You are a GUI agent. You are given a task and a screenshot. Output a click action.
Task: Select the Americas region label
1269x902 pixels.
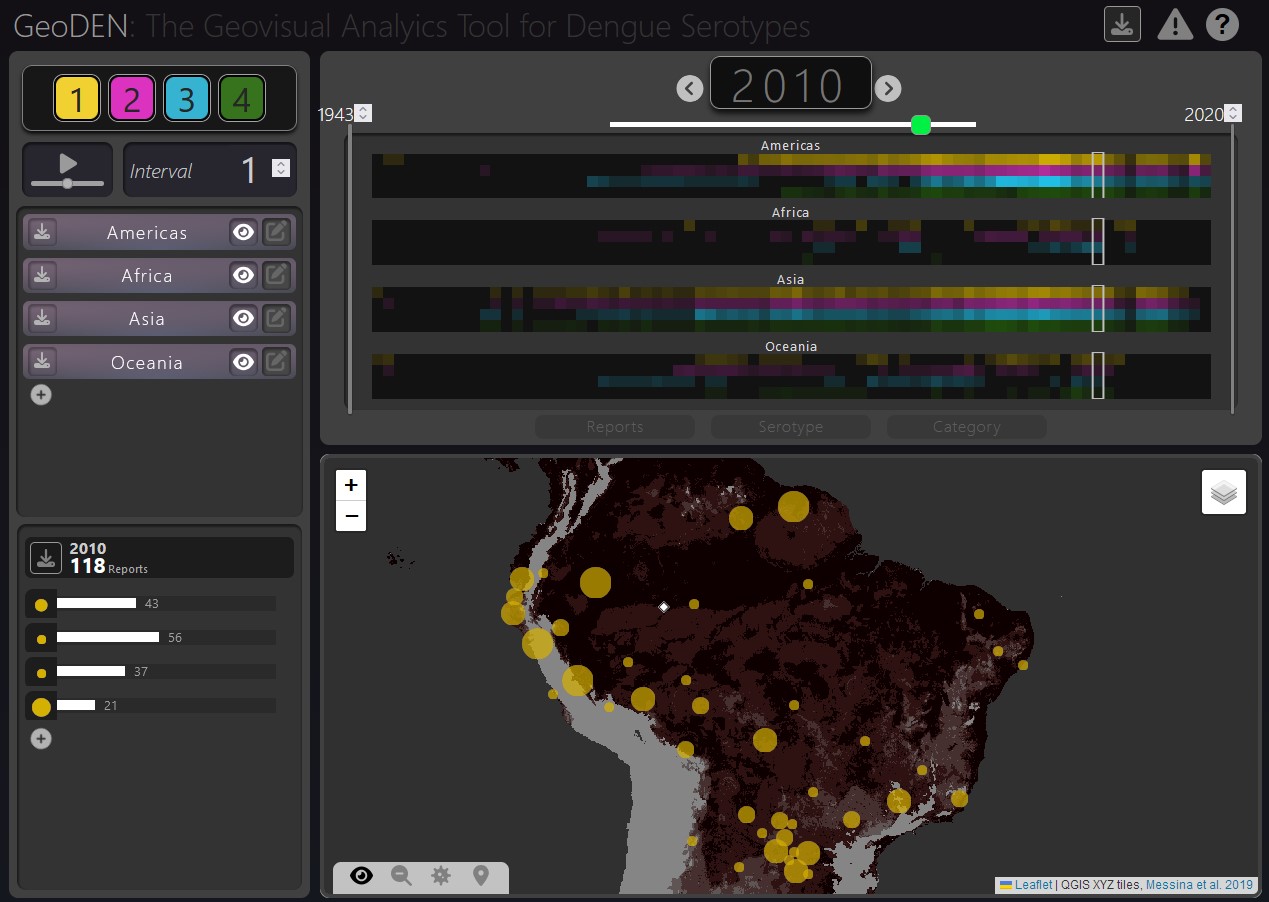pyautogui.click(x=147, y=232)
